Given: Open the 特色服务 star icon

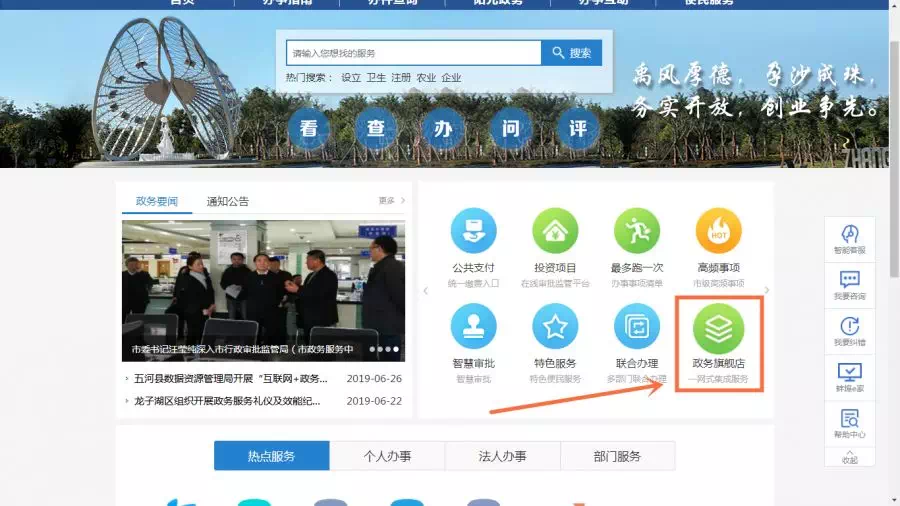Looking at the screenshot, I should (554, 326).
